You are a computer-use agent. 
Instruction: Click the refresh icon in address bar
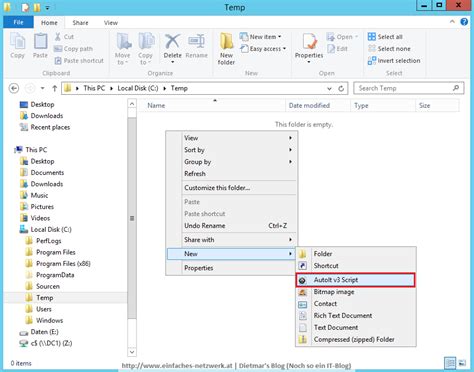(341, 88)
